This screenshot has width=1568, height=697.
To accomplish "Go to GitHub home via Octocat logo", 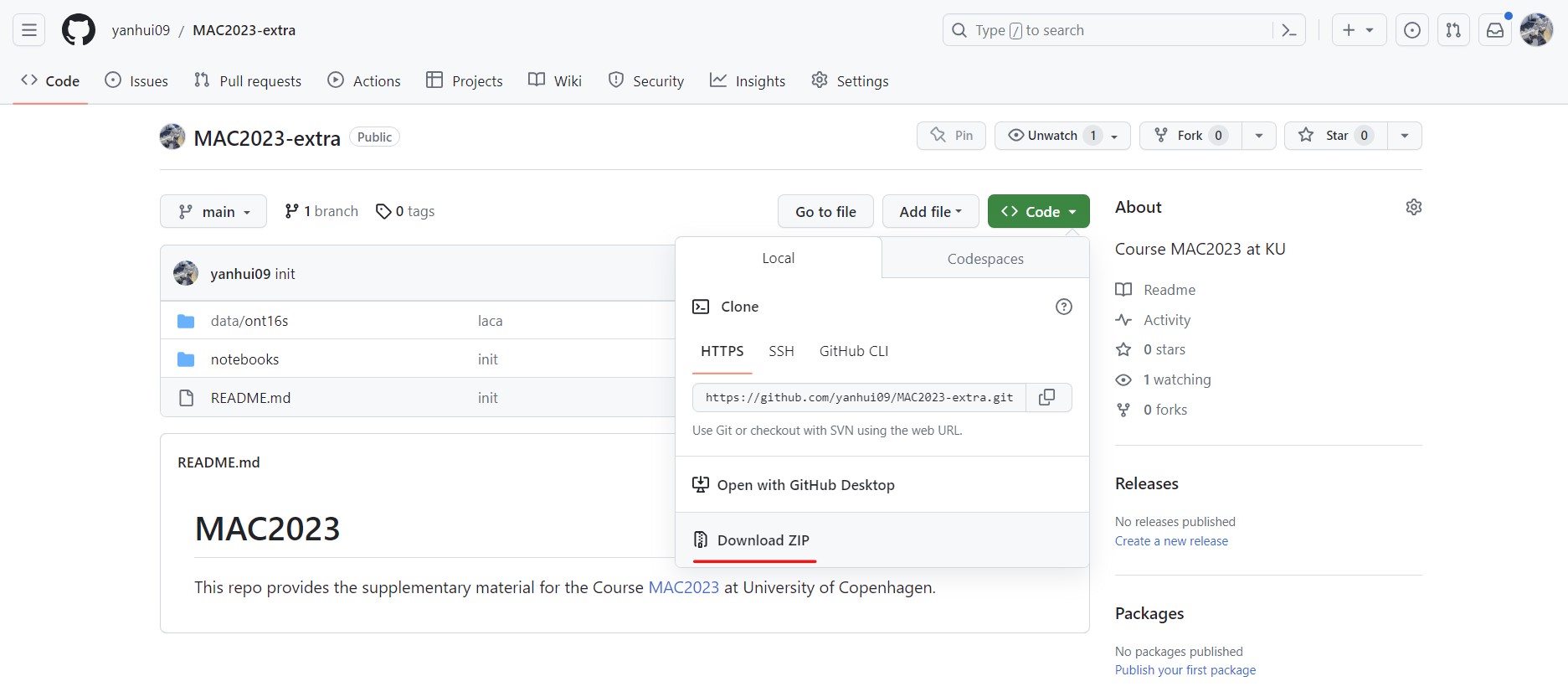I will pos(79,30).
